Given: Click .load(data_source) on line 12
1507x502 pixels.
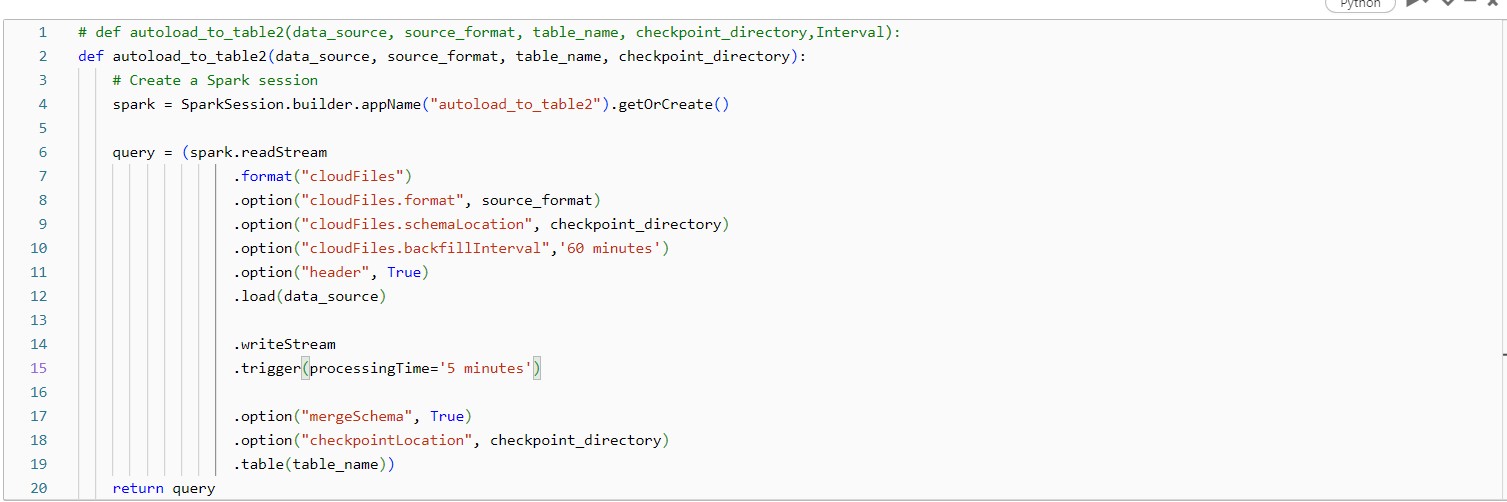Looking at the screenshot, I should tap(310, 296).
